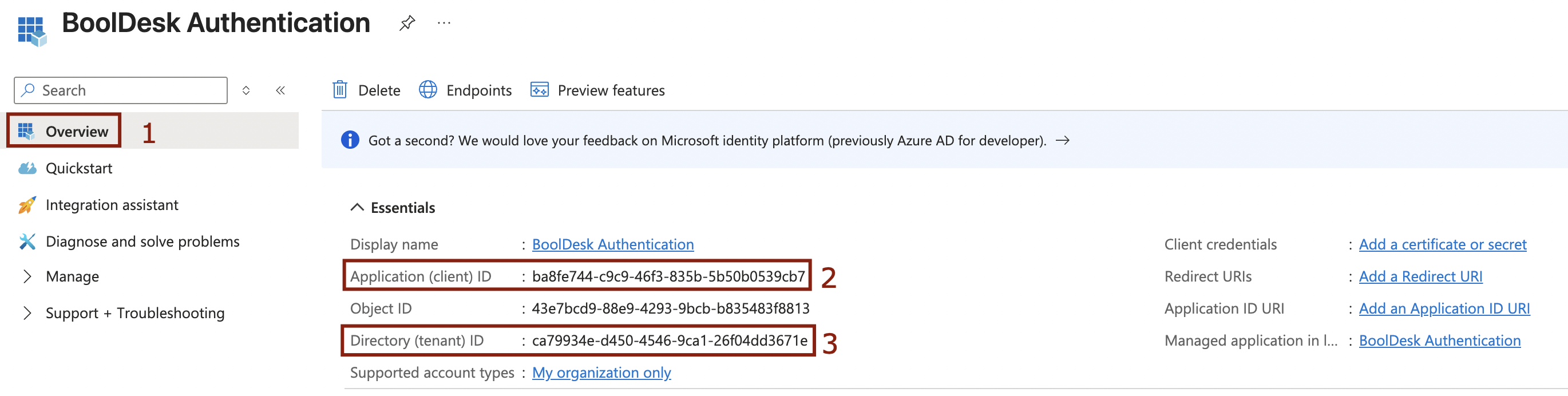Image resolution: width=1568 pixels, height=396 pixels.
Task: Open Diagnose and solve problems
Action: [x=142, y=241]
